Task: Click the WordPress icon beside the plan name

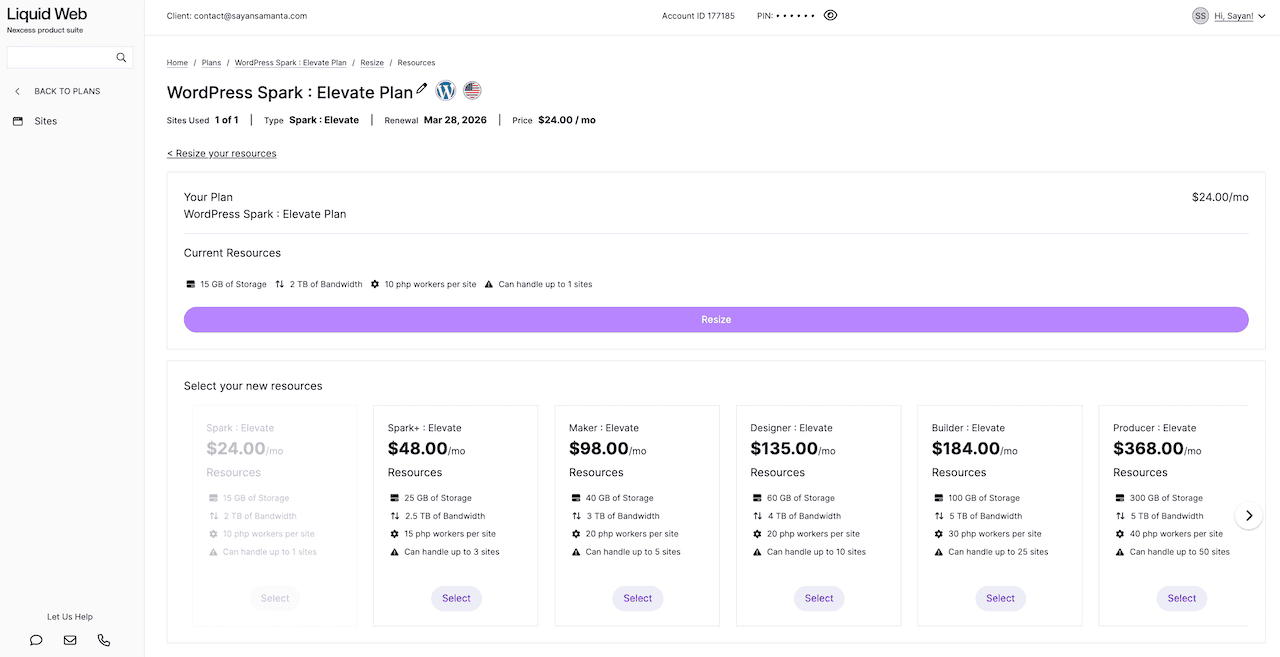Action: [x=444, y=90]
